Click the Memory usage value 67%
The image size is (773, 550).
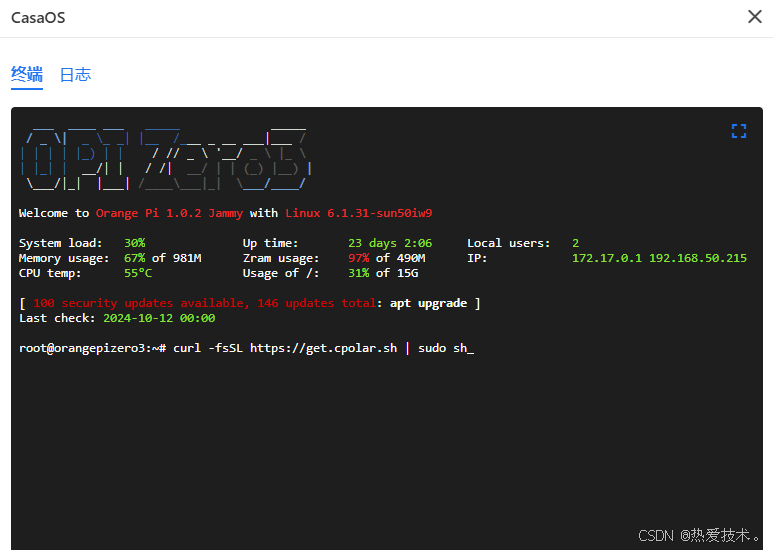(x=135, y=258)
